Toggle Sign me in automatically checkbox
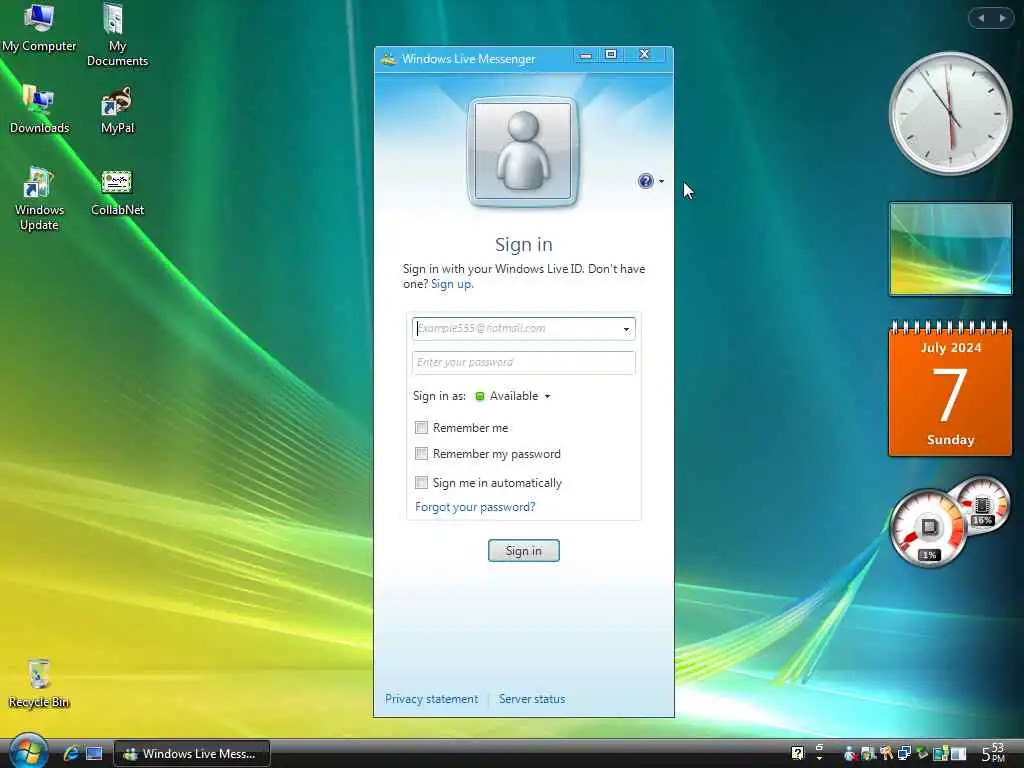Image resolution: width=1024 pixels, height=768 pixels. (421, 483)
